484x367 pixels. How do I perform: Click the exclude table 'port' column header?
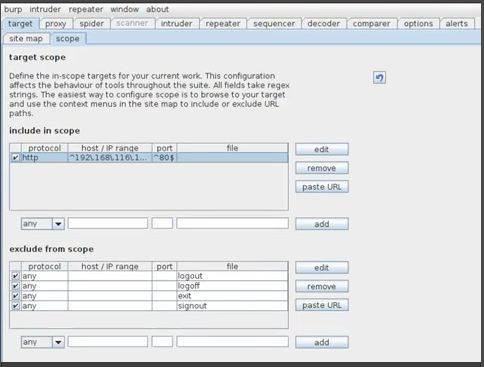(x=164, y=266)
